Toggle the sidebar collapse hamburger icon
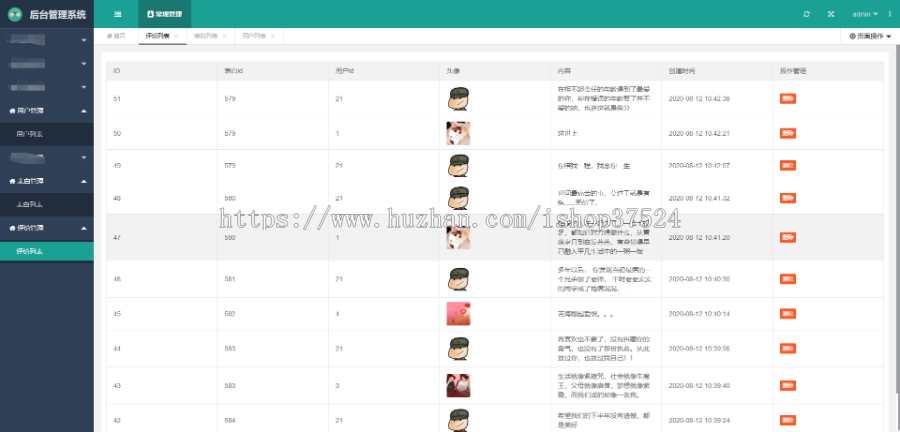 coord(118,14)
